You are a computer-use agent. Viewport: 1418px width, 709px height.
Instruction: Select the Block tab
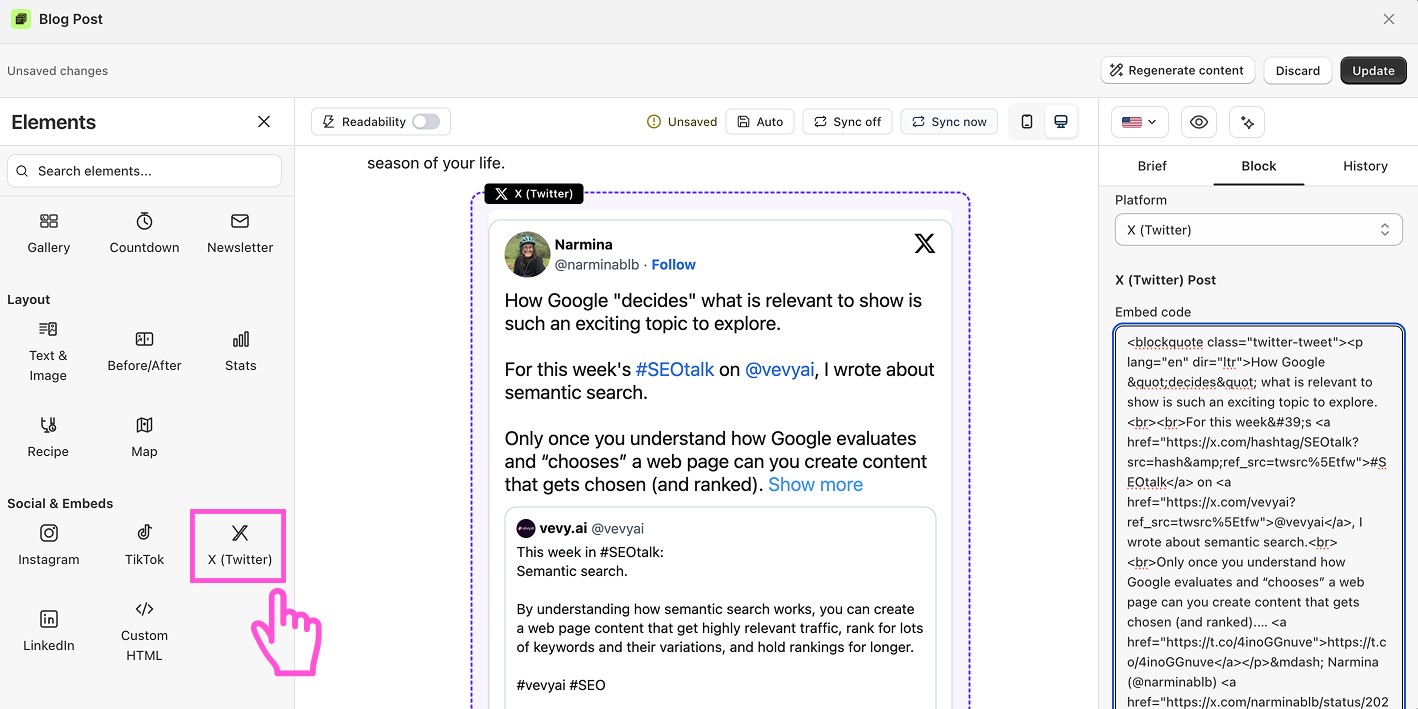[1258, 166]
